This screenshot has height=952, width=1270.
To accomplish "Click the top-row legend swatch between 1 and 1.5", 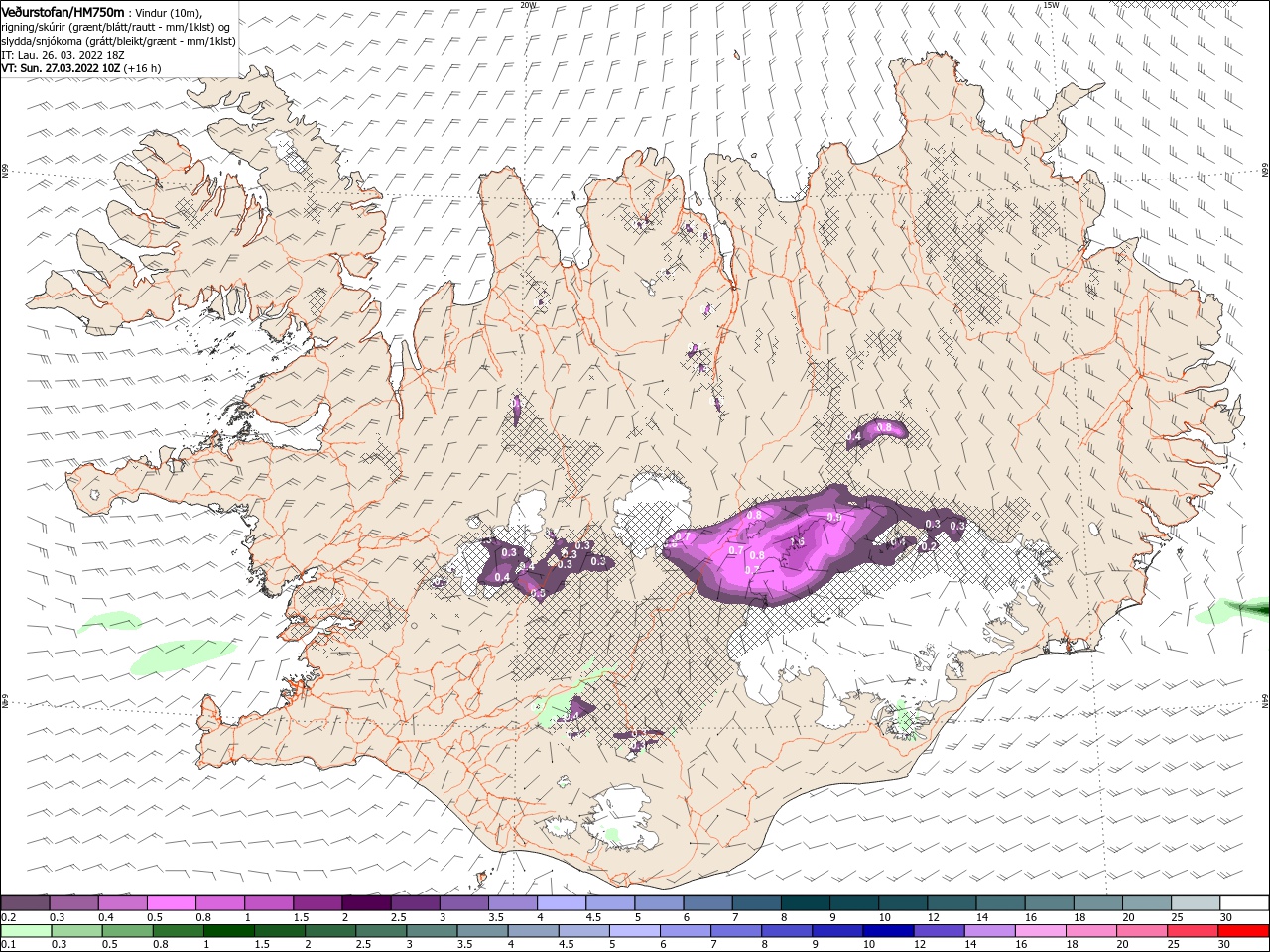I will (x=268, y=903).
